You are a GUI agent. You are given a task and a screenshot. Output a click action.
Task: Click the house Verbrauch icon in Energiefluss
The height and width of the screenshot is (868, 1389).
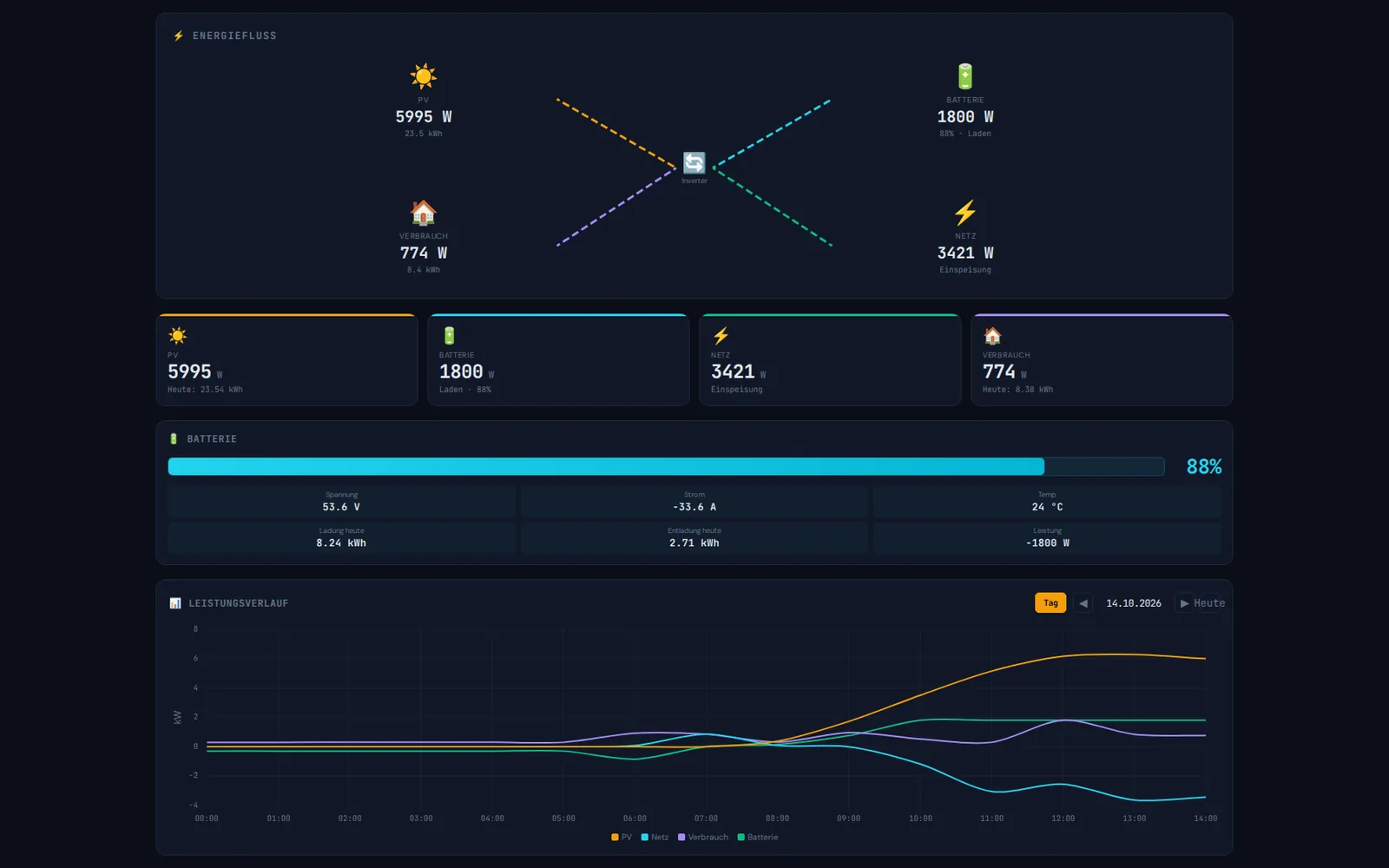click(424, 213)
